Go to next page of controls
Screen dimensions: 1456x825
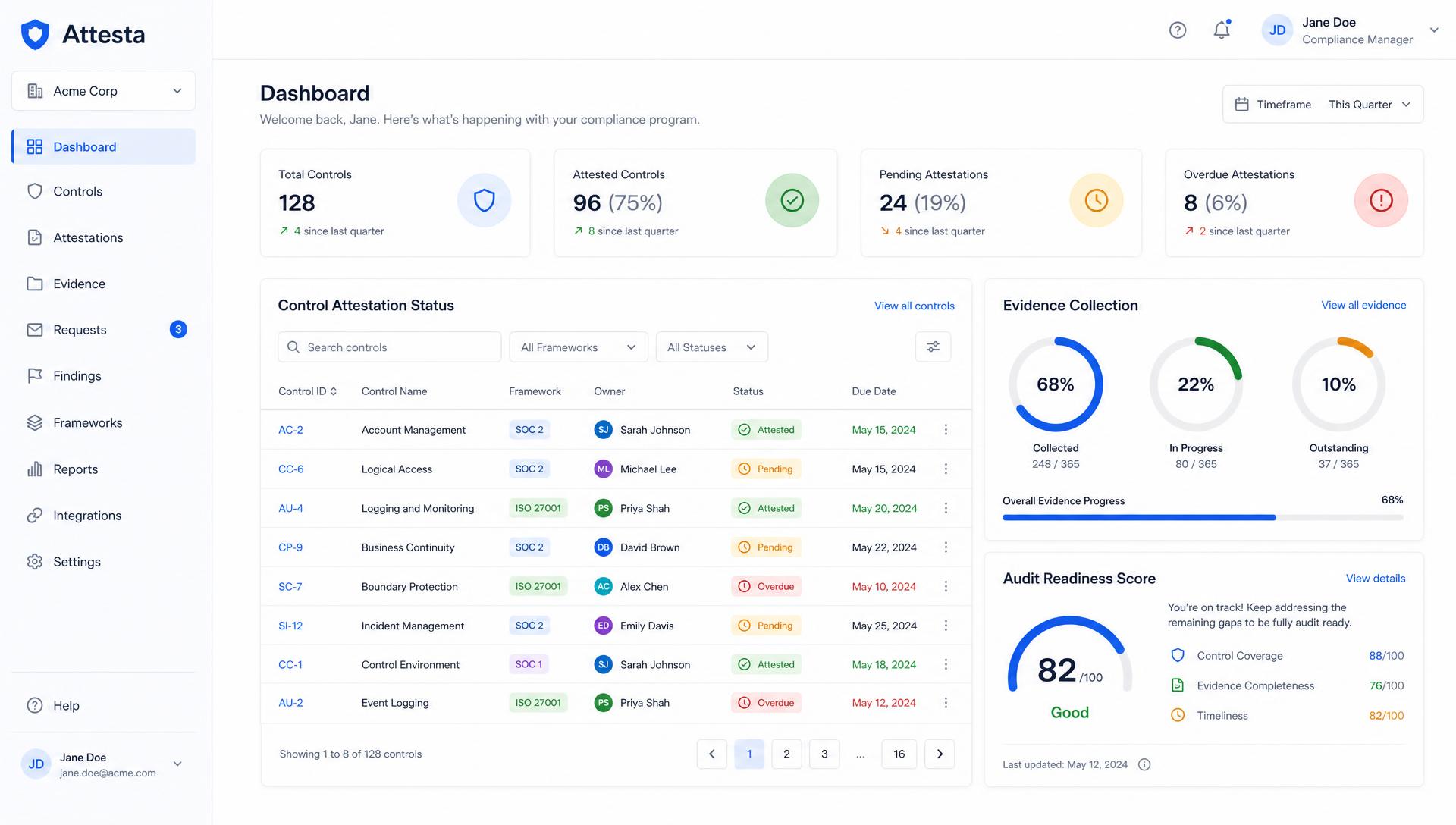tap(940, 754)
